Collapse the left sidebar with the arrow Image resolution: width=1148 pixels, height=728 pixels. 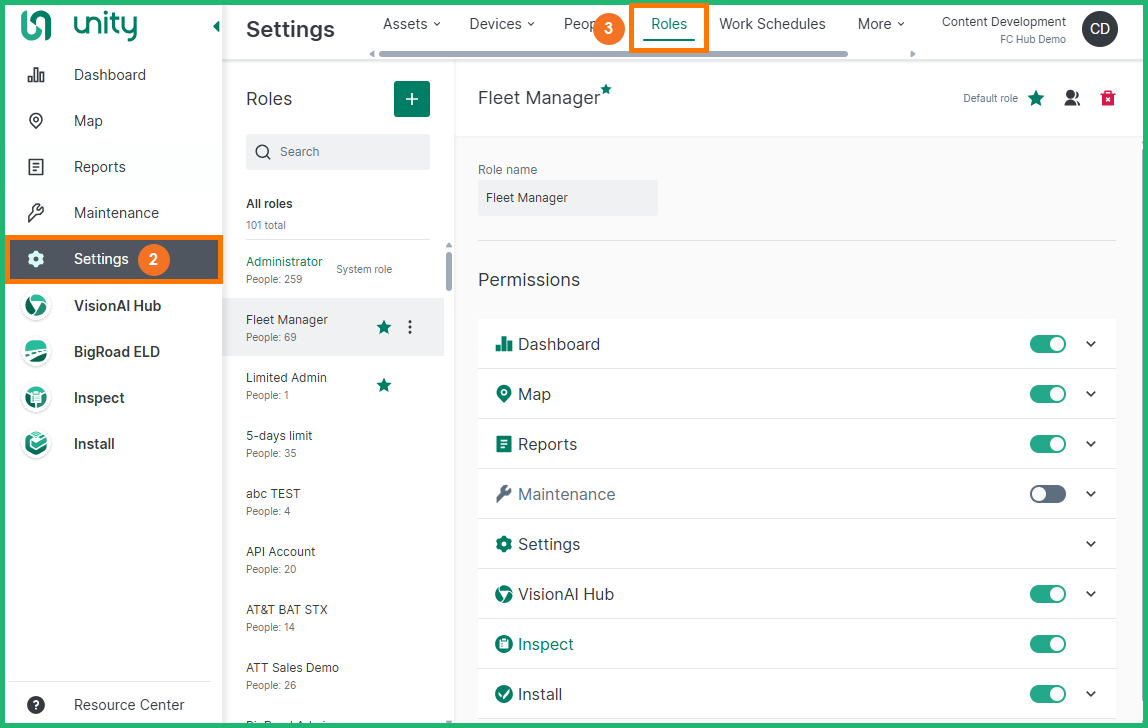(x=216, y=27)
